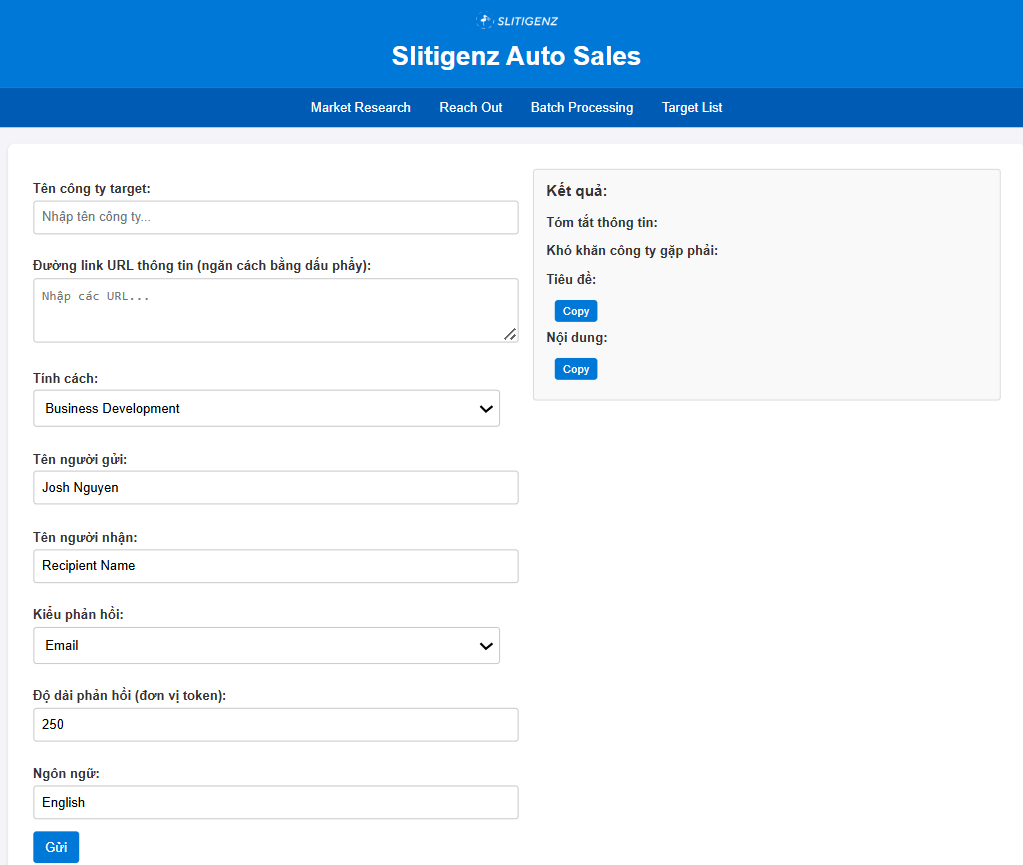Select the Tên người gửi field showing Josh Nguyen

coord(275,487)
